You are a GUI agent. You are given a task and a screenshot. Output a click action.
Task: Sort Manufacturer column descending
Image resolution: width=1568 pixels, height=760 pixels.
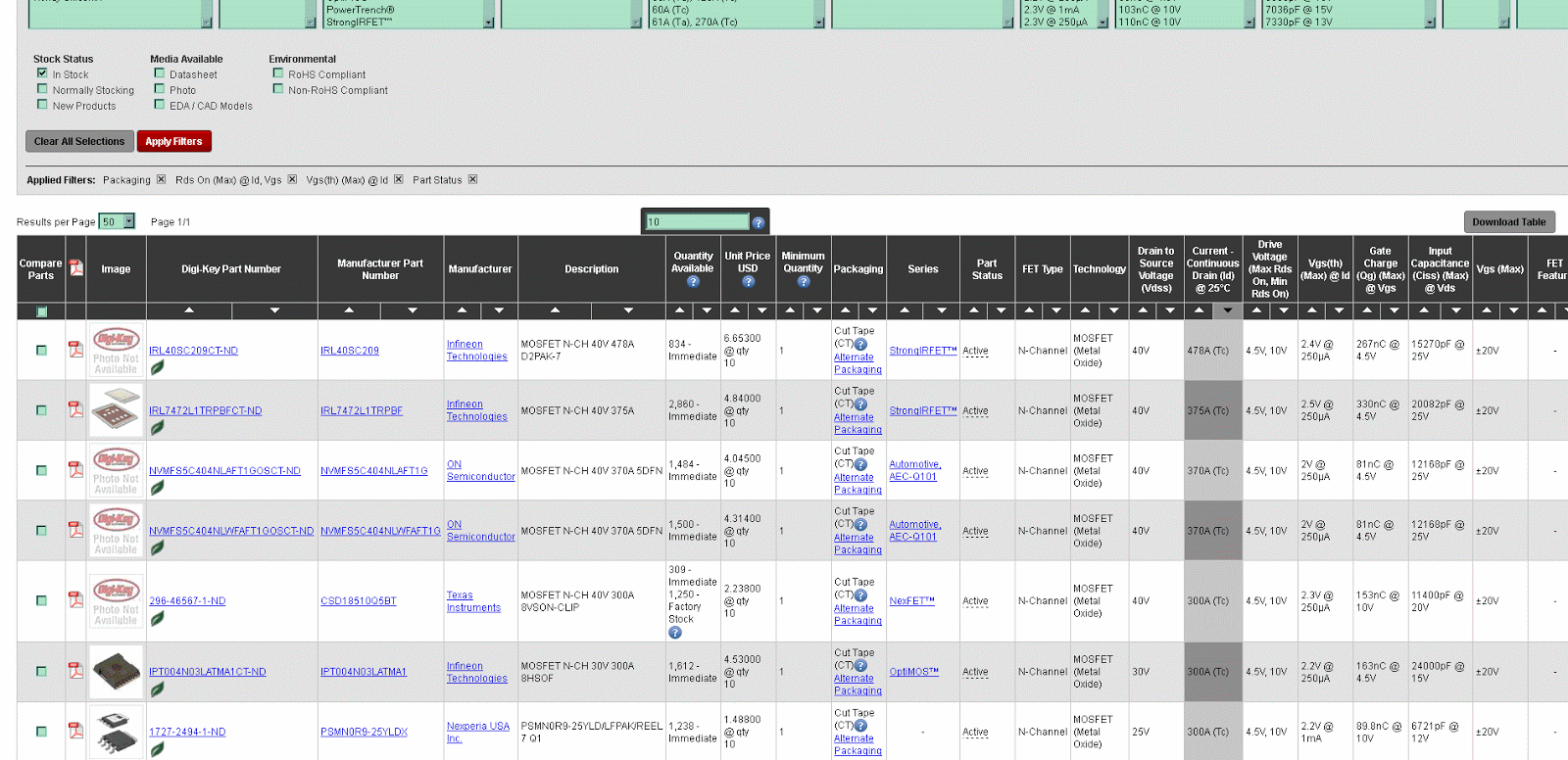(499, 310)
